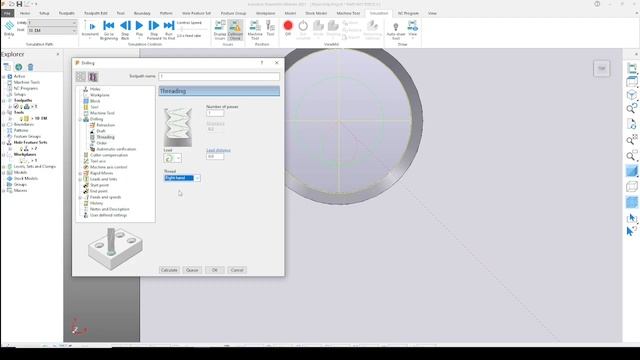
Task: Switch to the View ribbon tab
Action: [x=432, y=13]
